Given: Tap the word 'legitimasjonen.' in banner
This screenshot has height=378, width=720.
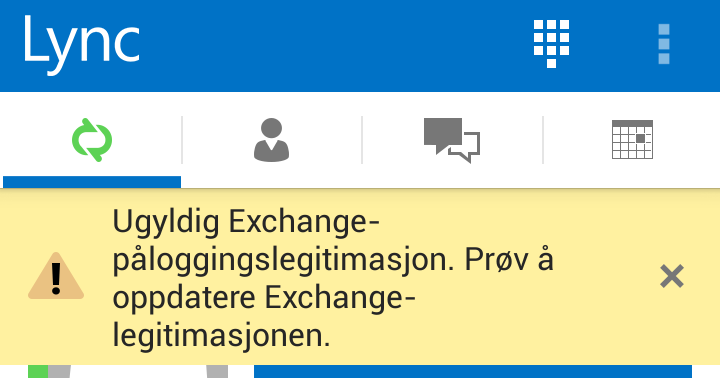Looking at the screenshot, I should click(x=221, y=335).
